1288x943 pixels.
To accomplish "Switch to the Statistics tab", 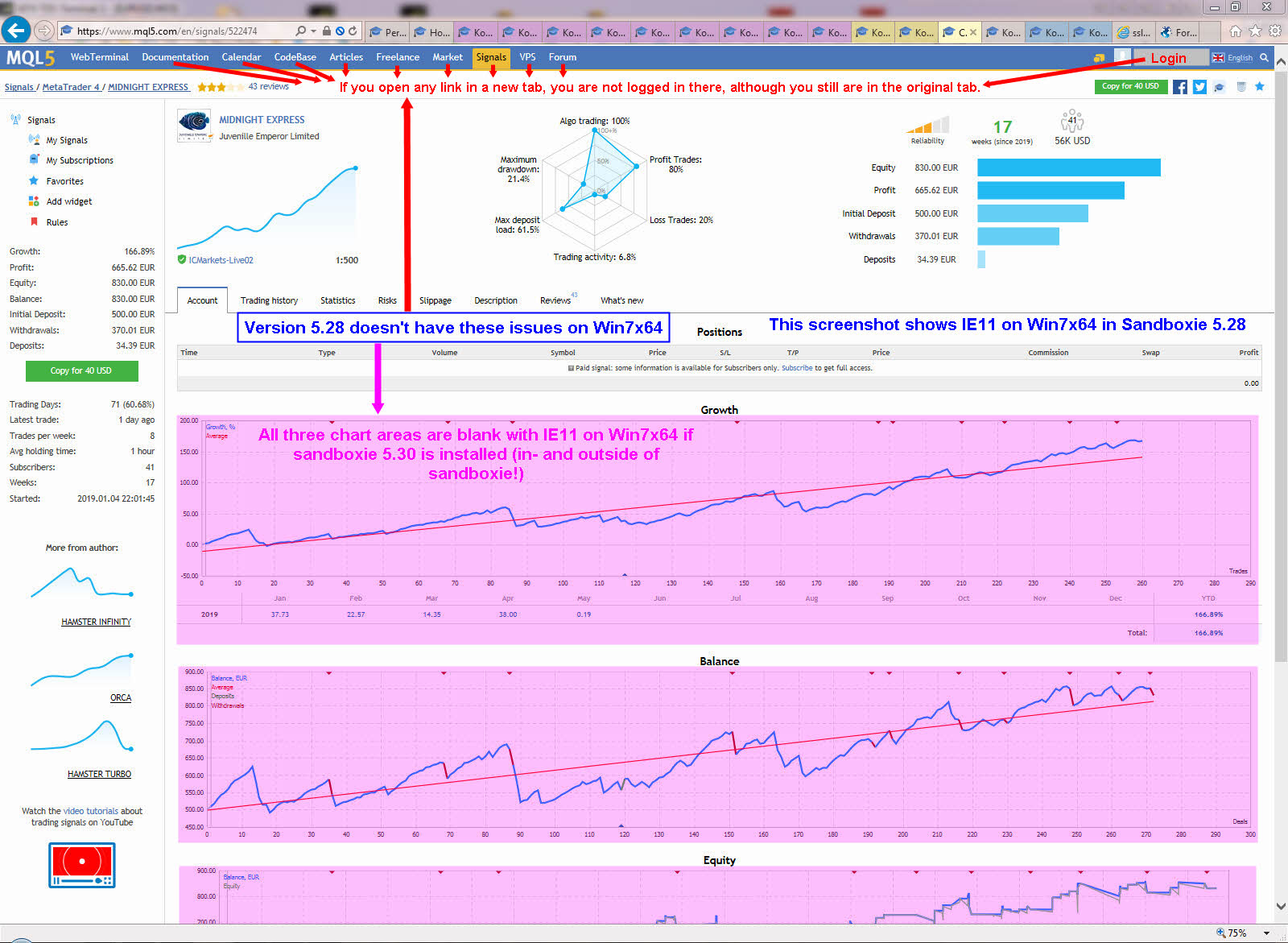I will pyautogui.click(x=338, y=300).
